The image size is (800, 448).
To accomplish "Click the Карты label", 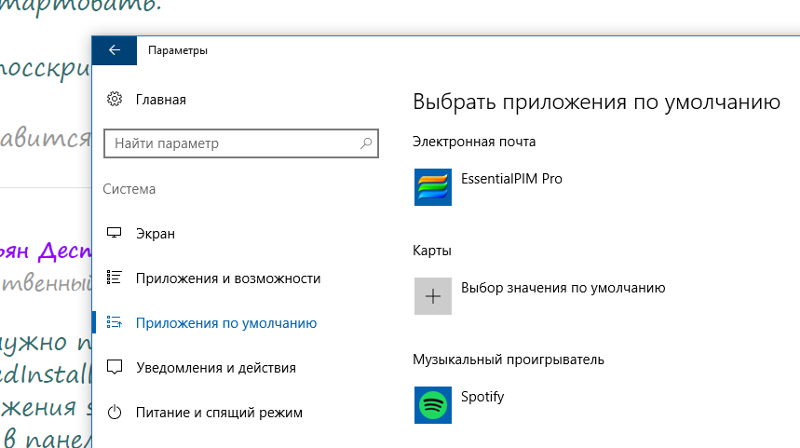I will click(432, 251).
